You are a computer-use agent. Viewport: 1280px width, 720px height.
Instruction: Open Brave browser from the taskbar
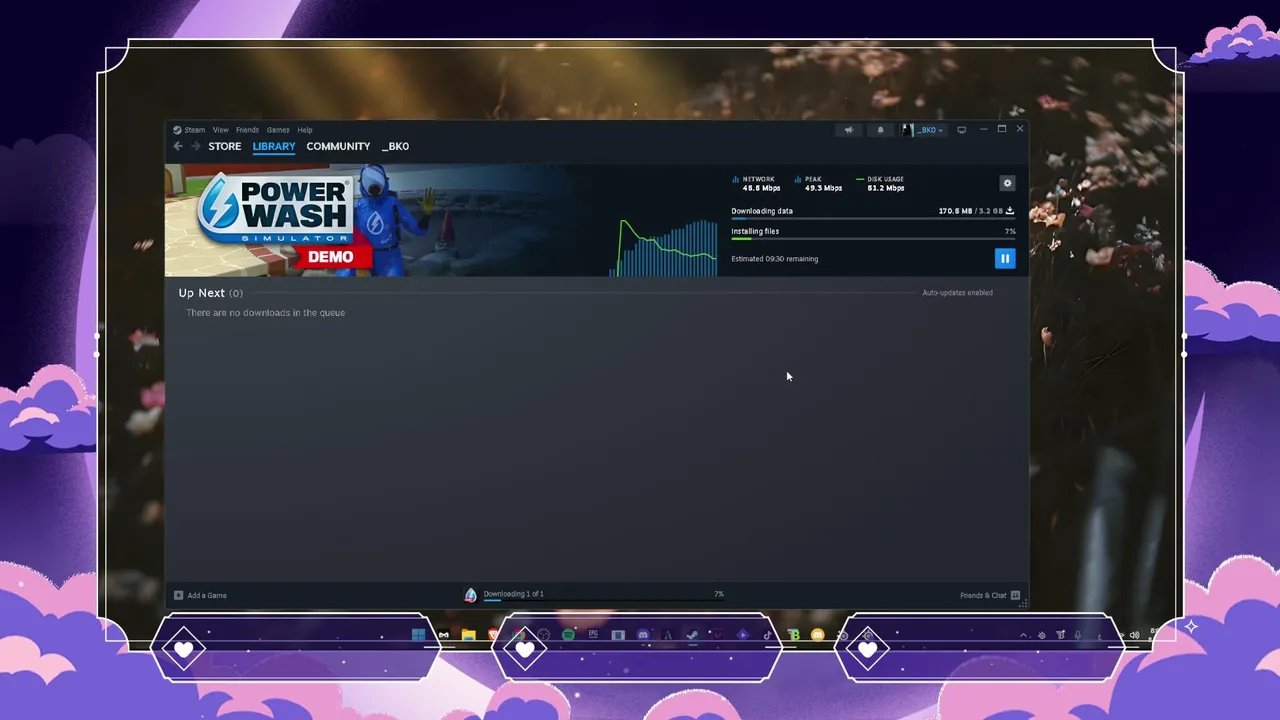point(493,635)
